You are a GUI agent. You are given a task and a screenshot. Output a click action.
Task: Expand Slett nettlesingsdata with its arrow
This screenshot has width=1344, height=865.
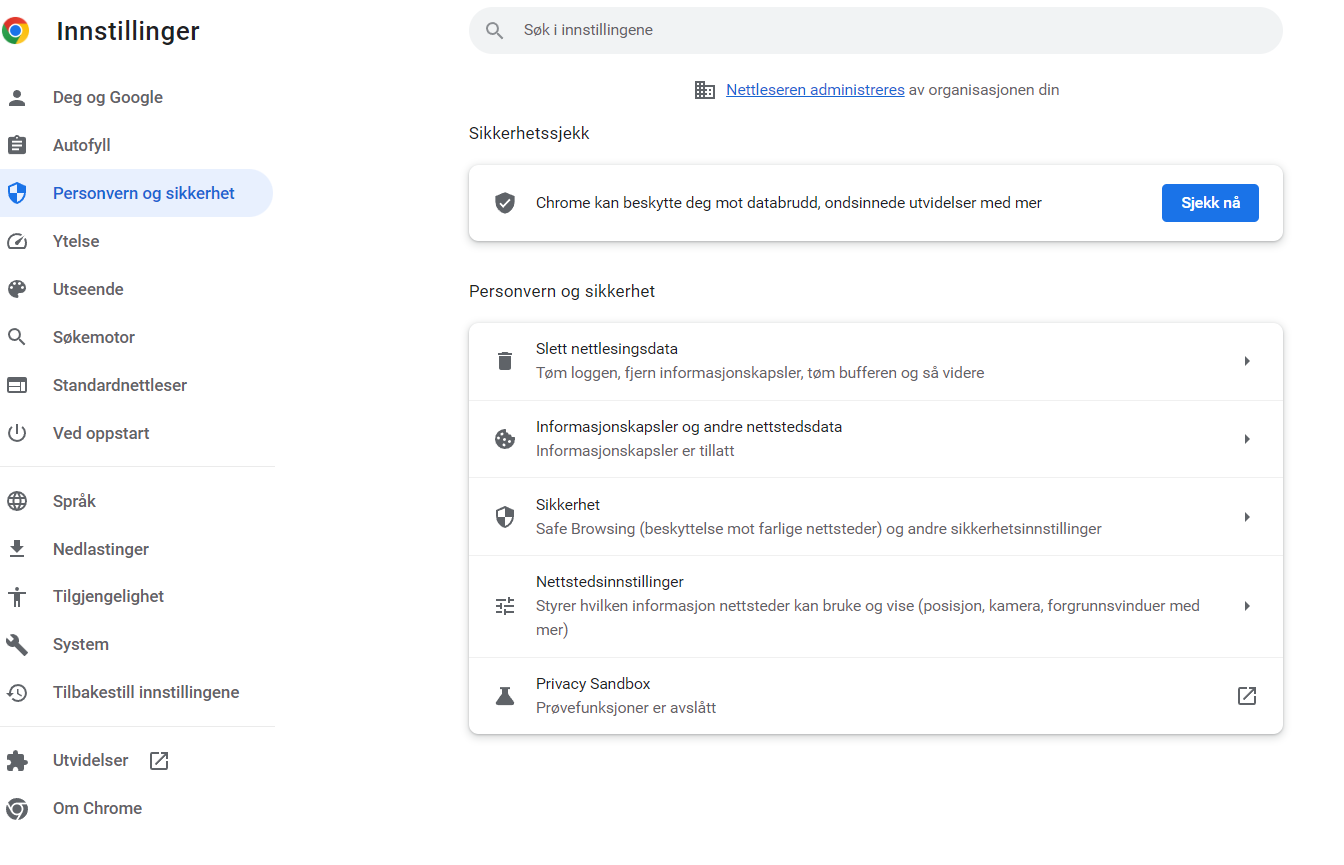[x=1246, y=361]
